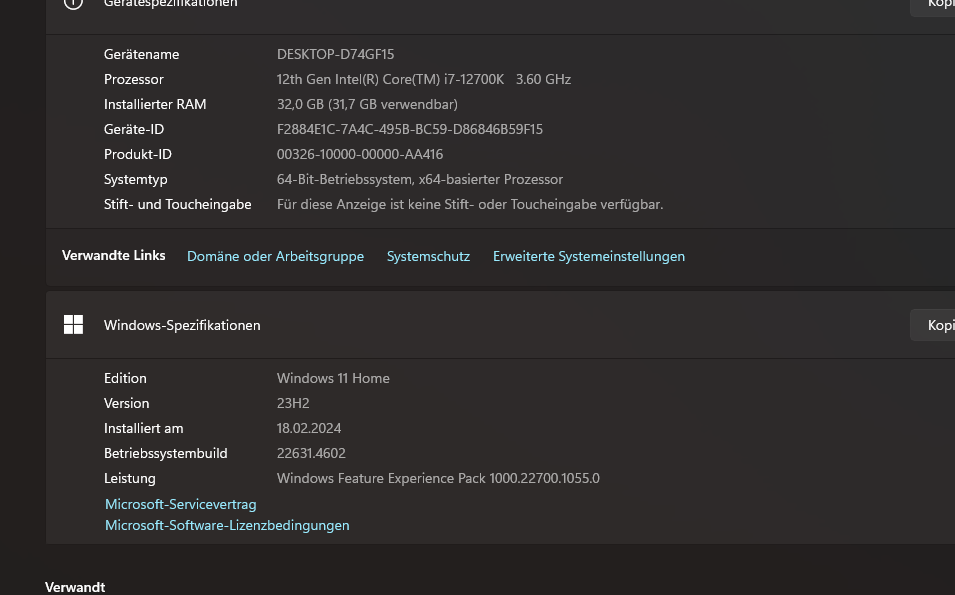The width and height of the screenshot is (955, 595).
Task: Click the Leistung label
Action: [x=130, y=478]
